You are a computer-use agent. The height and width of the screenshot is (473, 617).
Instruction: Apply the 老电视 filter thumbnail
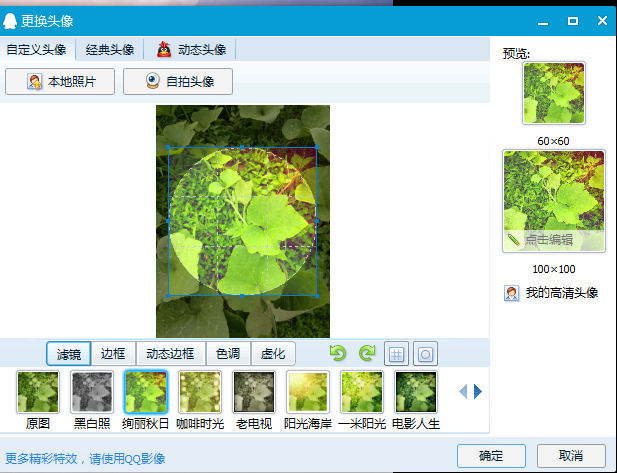[254, 392]
